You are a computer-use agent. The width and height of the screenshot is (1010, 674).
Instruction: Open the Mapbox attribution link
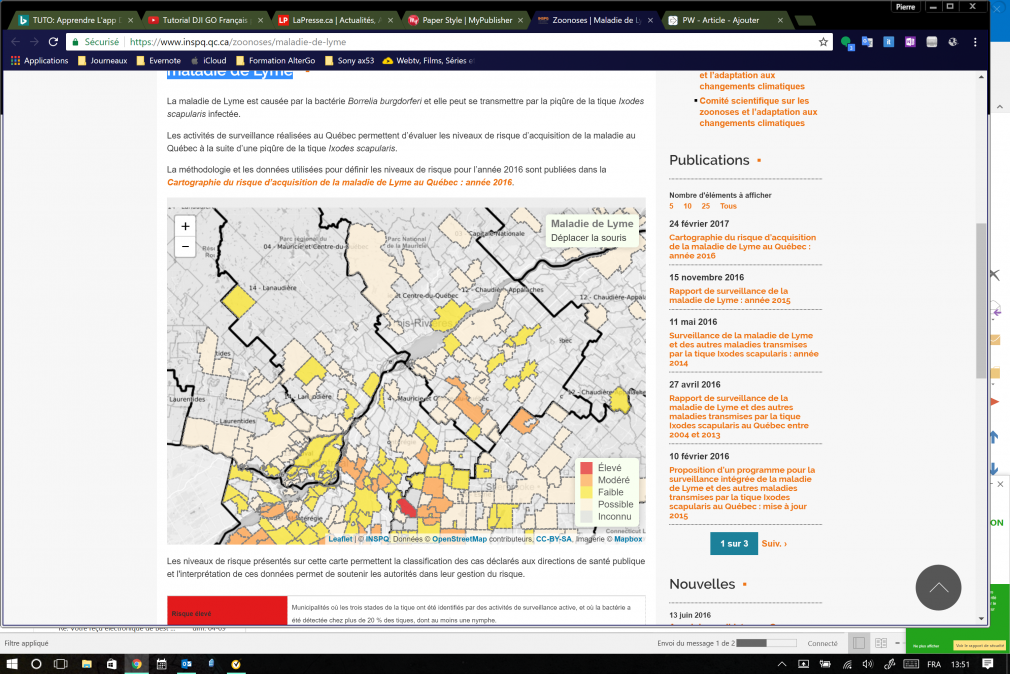pos(628,539)
